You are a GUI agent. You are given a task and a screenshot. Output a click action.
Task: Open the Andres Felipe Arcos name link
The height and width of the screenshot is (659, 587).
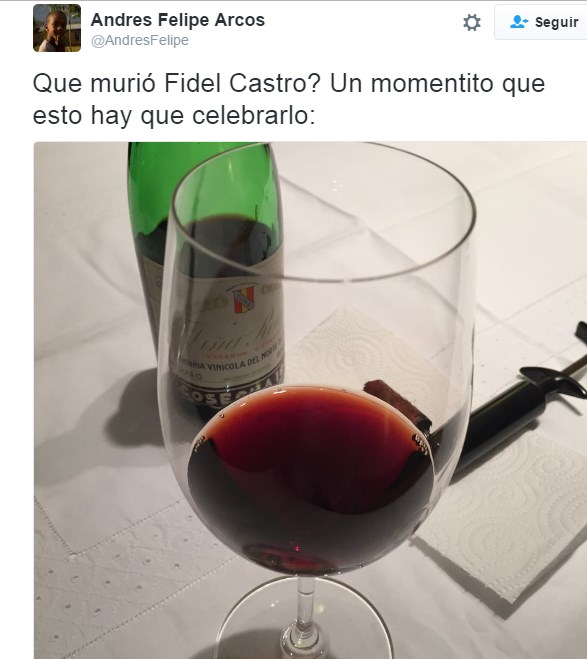[x=178, y=20]
